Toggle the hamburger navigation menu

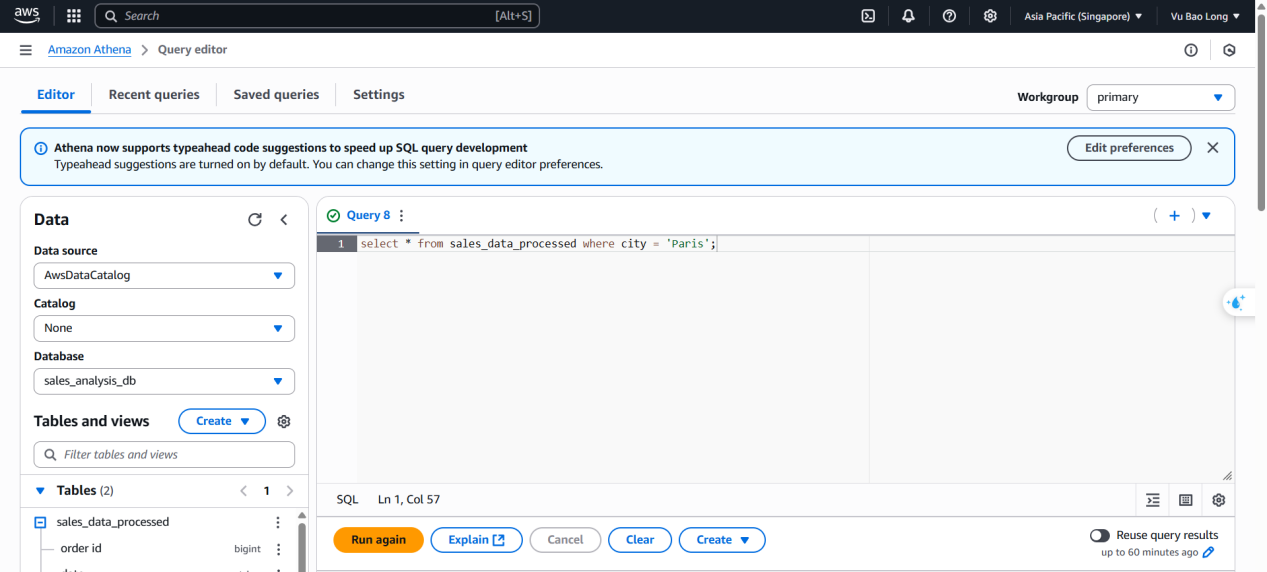point(26,50)
